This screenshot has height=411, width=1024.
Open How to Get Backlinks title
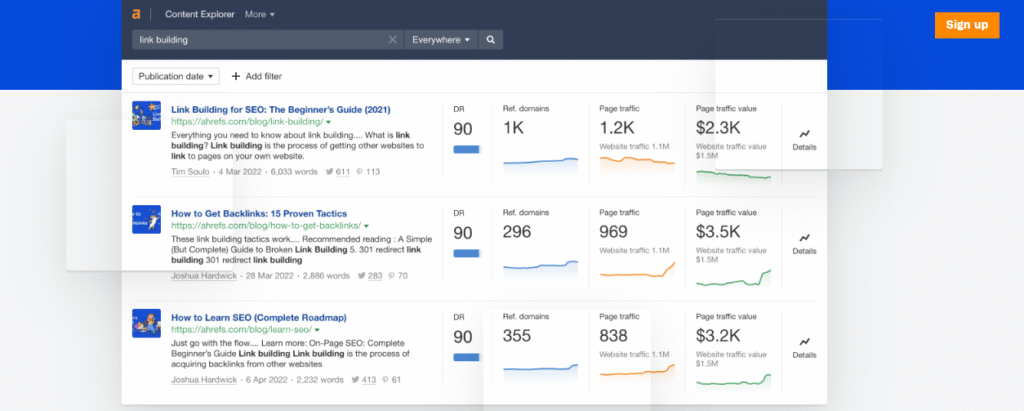coord(259,214)
